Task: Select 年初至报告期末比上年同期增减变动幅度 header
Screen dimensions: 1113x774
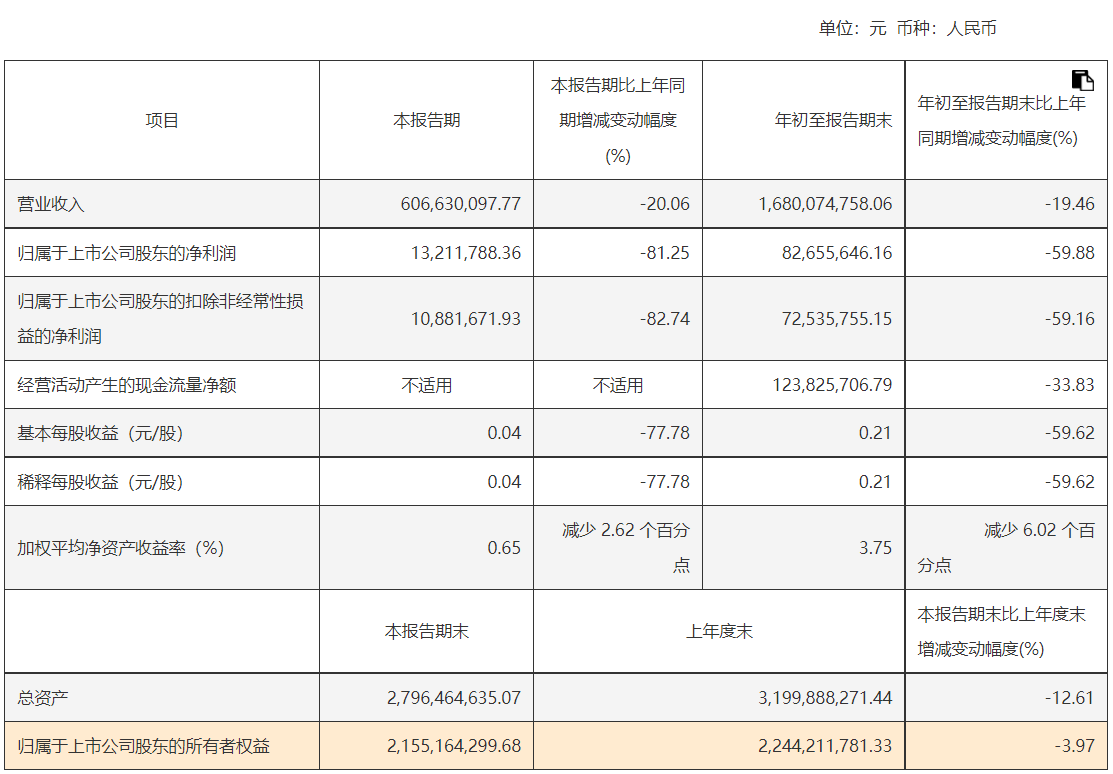Action: [x=1002, y=121]
